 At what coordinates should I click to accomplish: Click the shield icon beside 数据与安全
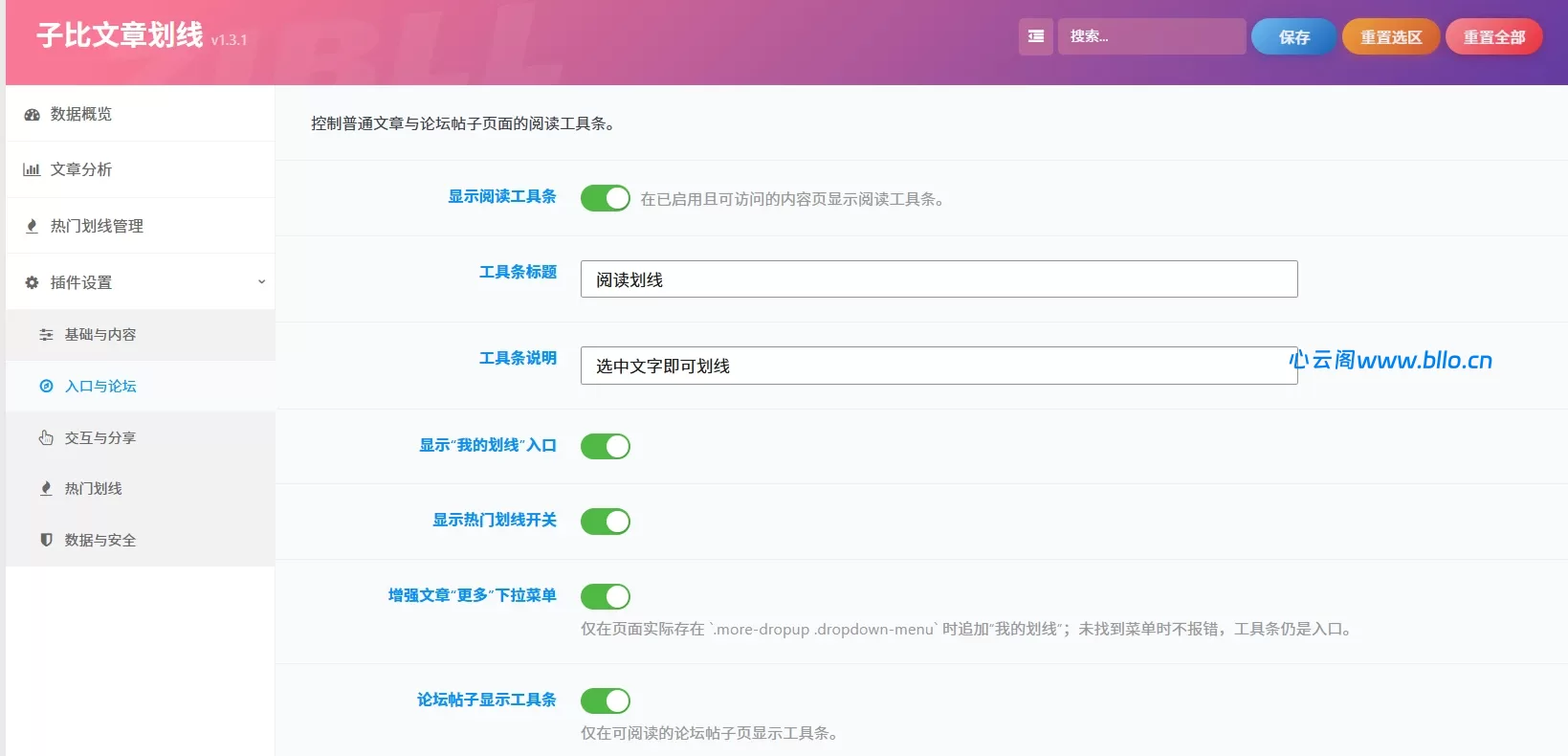(46, 540)
